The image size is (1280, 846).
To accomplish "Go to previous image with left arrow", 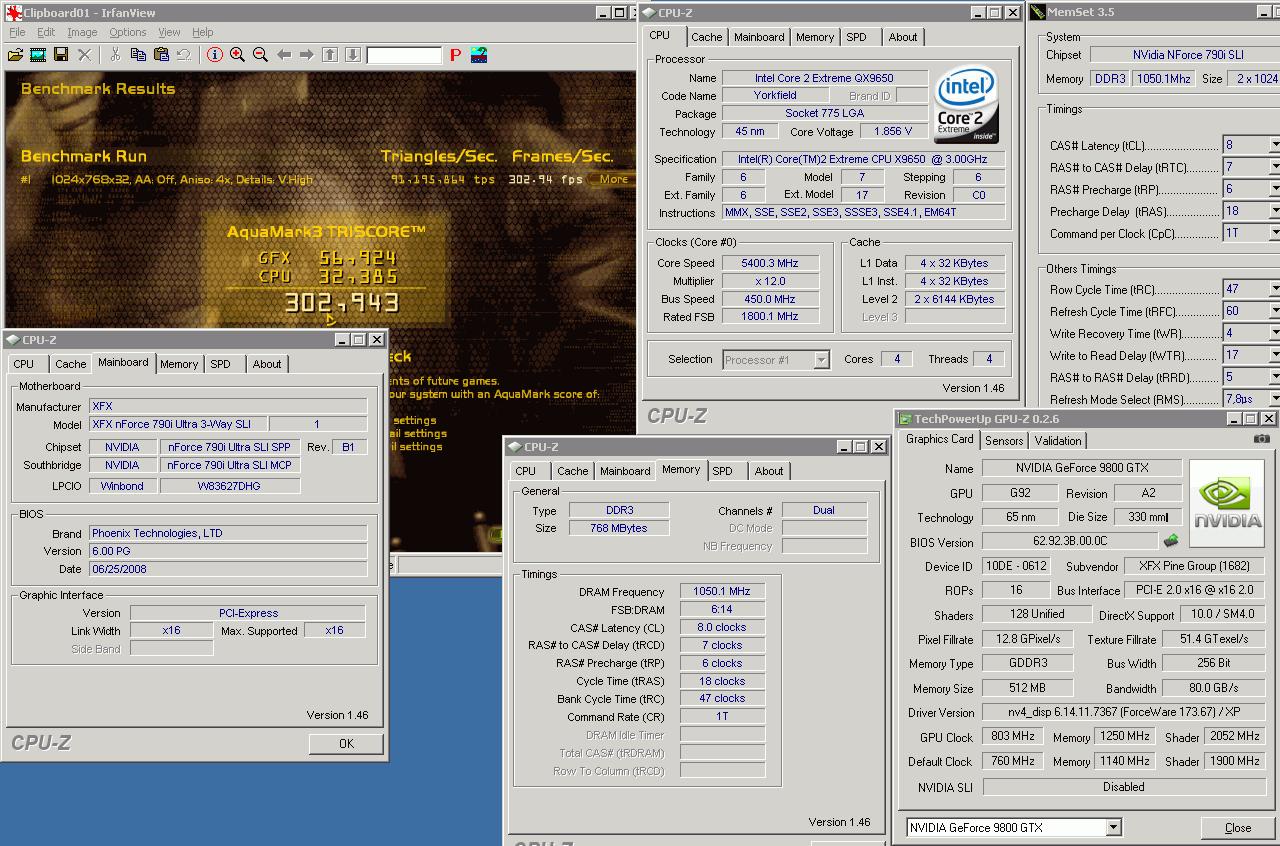I will [284, 55].
